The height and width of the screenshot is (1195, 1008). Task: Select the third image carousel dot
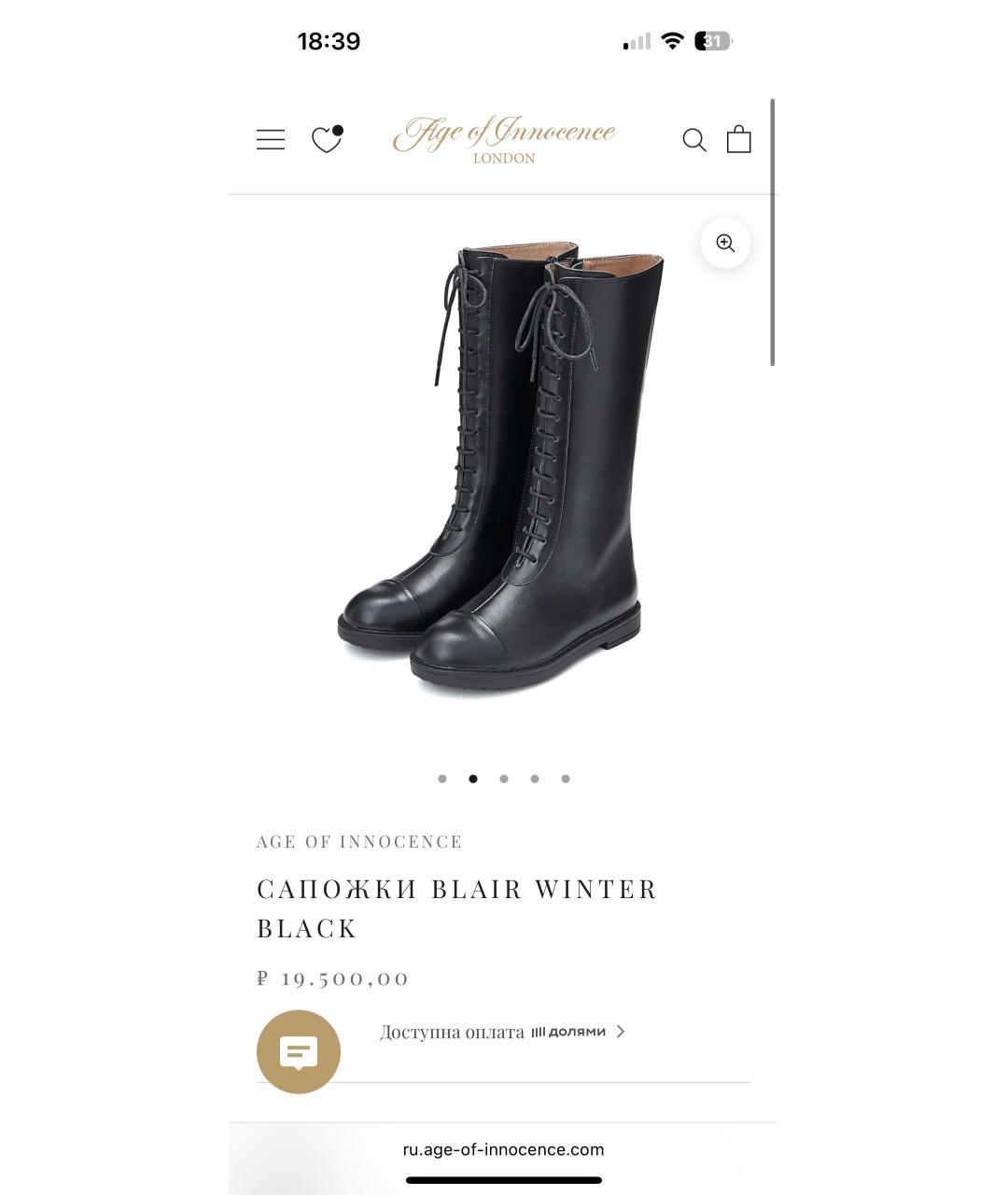(x=504, y=779)
